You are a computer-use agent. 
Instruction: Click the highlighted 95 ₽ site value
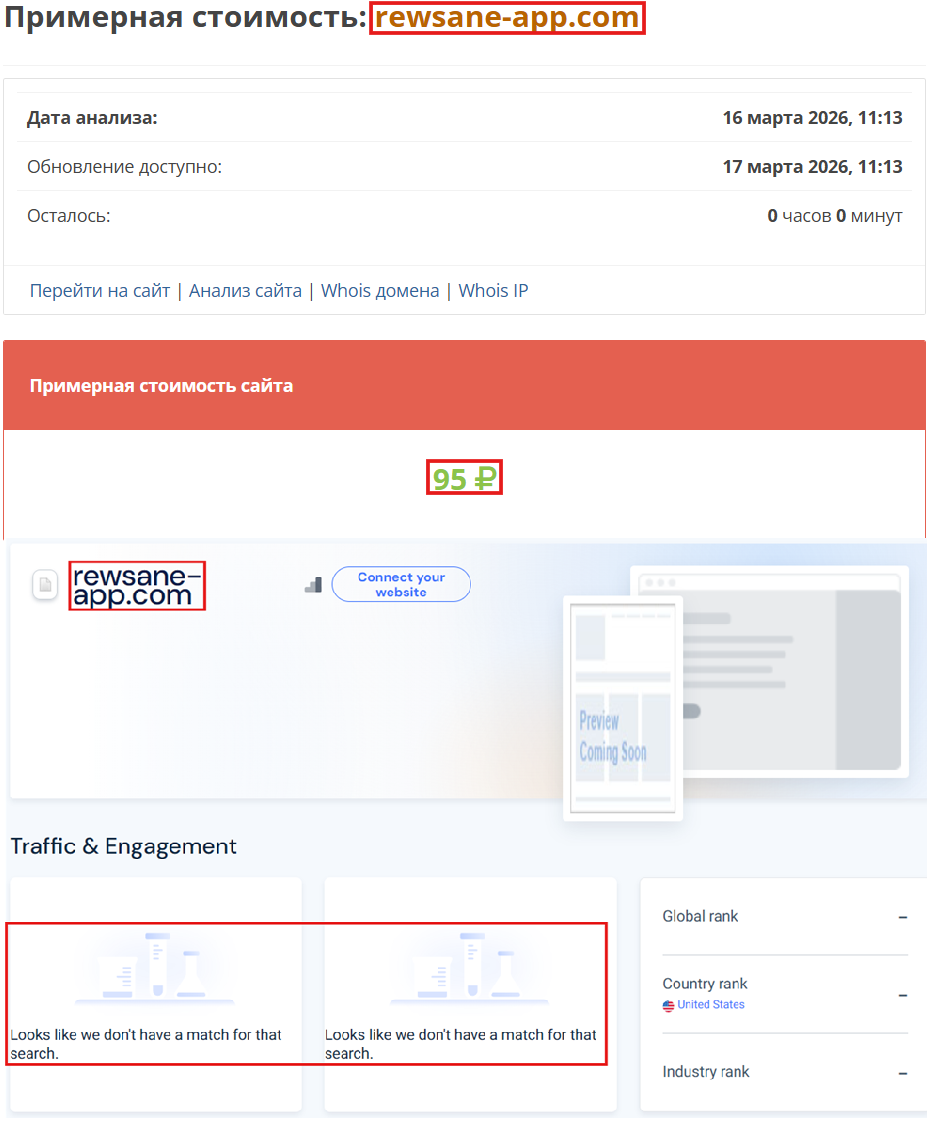point(464,477)
